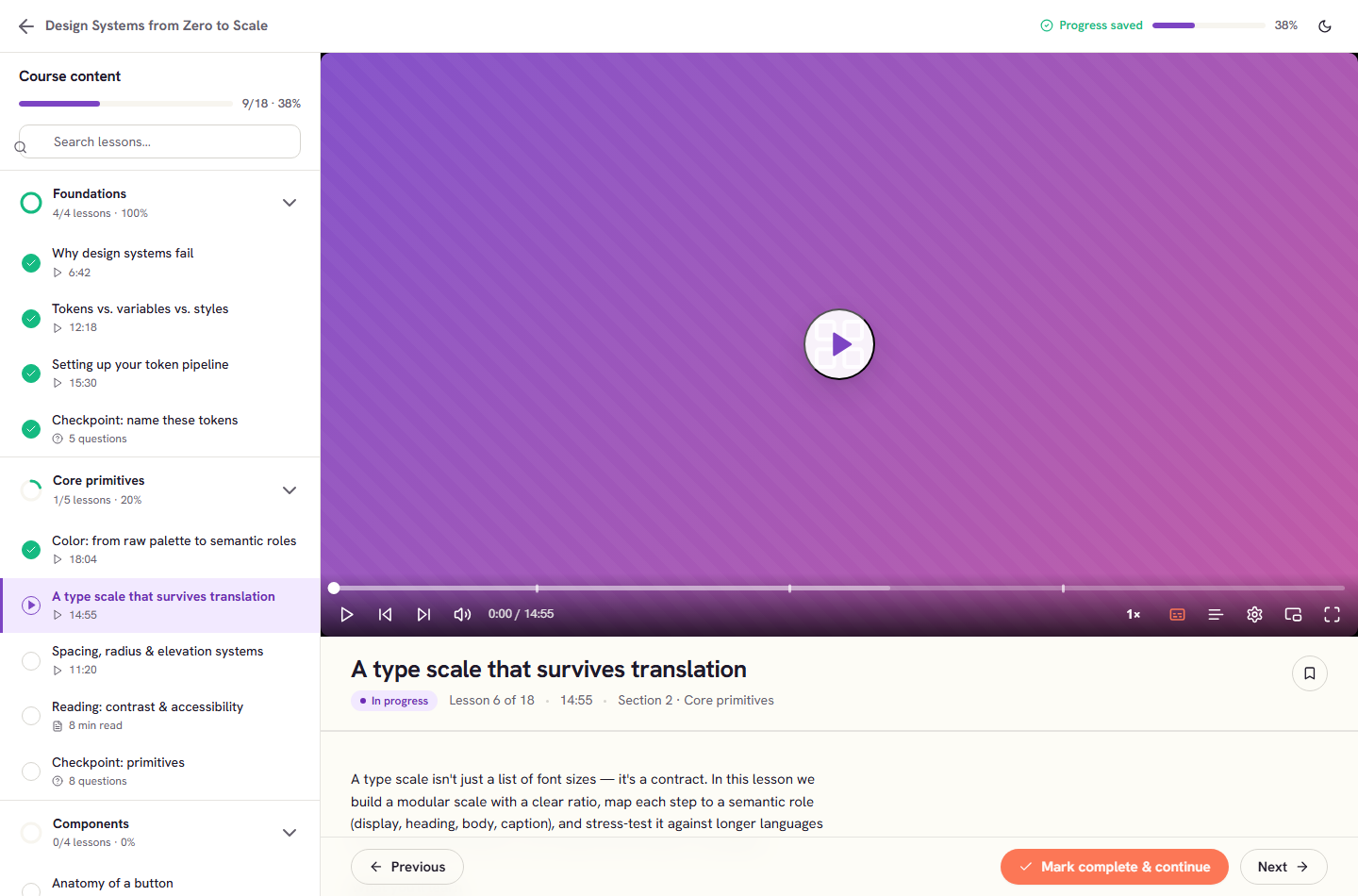Open video settings gear
1358x896 pixels.
(x=1254, y=614)
